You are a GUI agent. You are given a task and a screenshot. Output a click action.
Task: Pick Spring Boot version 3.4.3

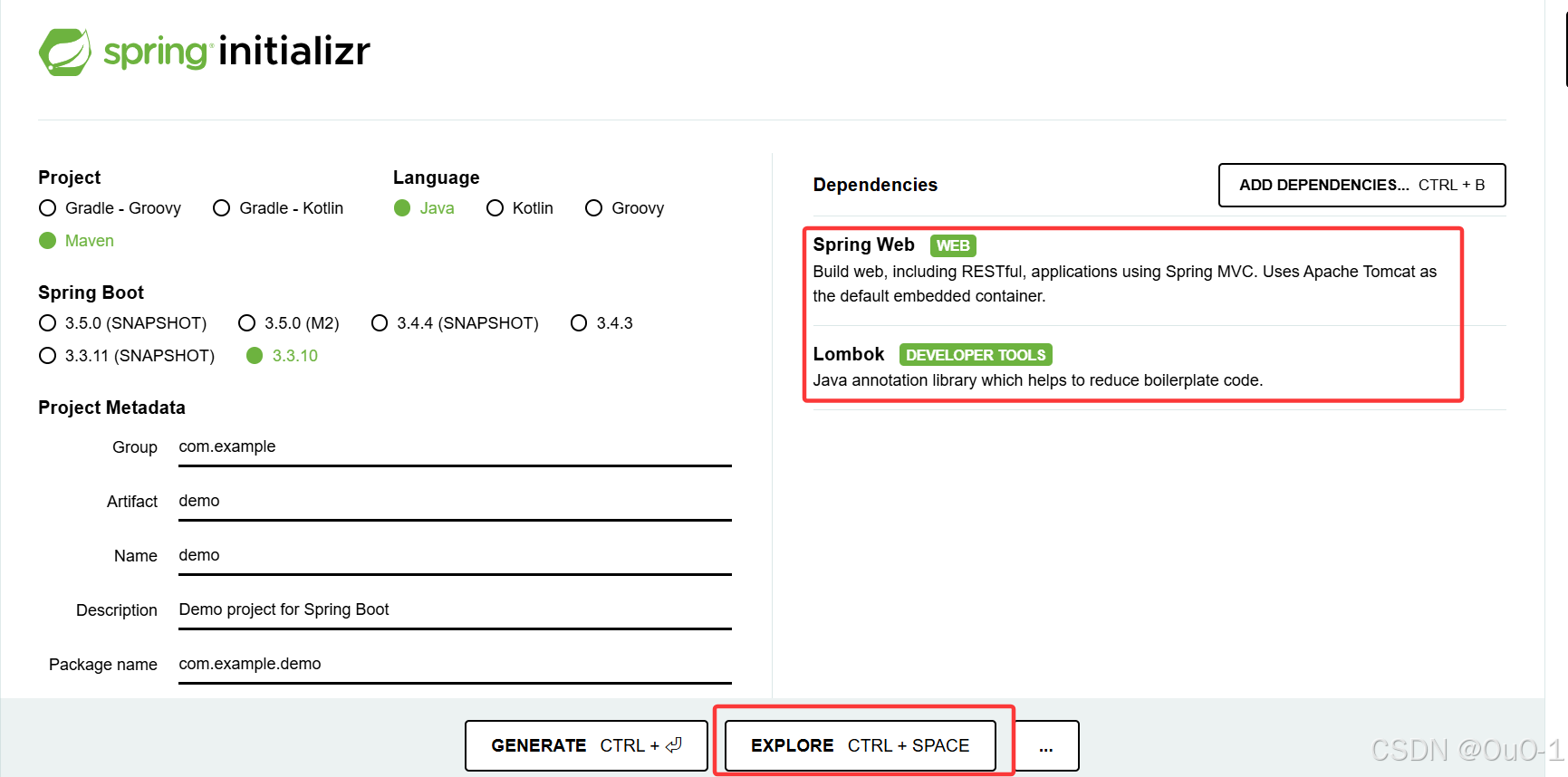(x=601, y=323)
